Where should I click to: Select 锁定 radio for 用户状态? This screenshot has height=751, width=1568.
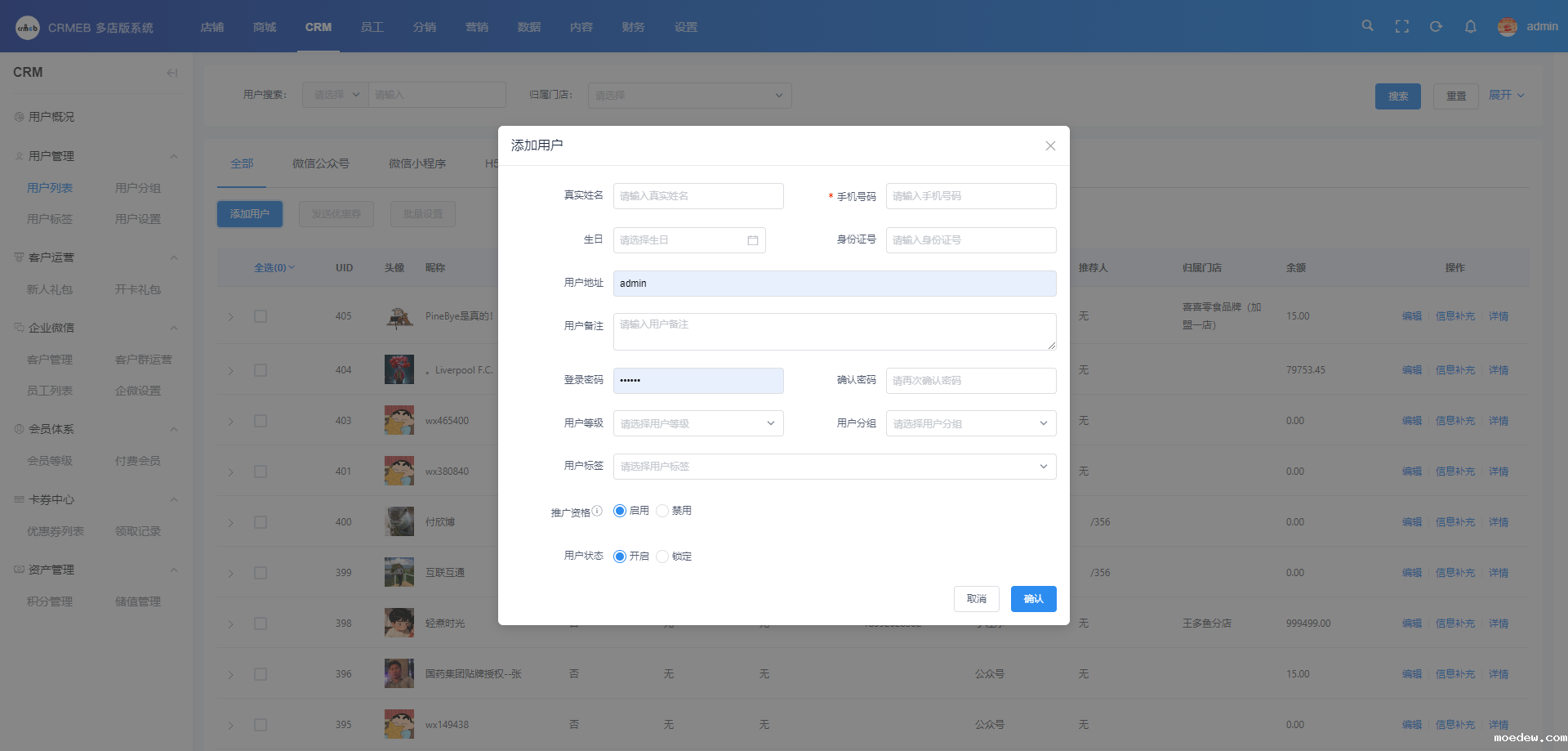point(662,557)
